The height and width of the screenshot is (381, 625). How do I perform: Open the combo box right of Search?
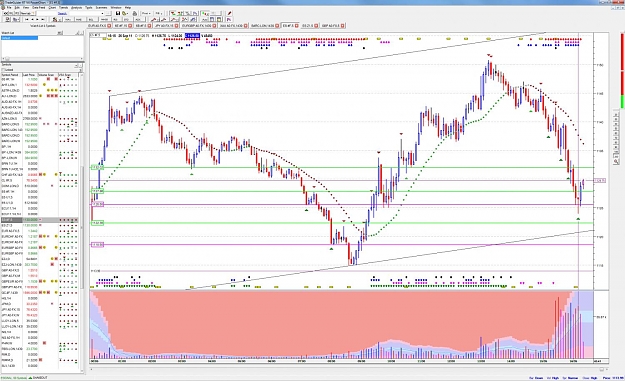pos(88,14)
